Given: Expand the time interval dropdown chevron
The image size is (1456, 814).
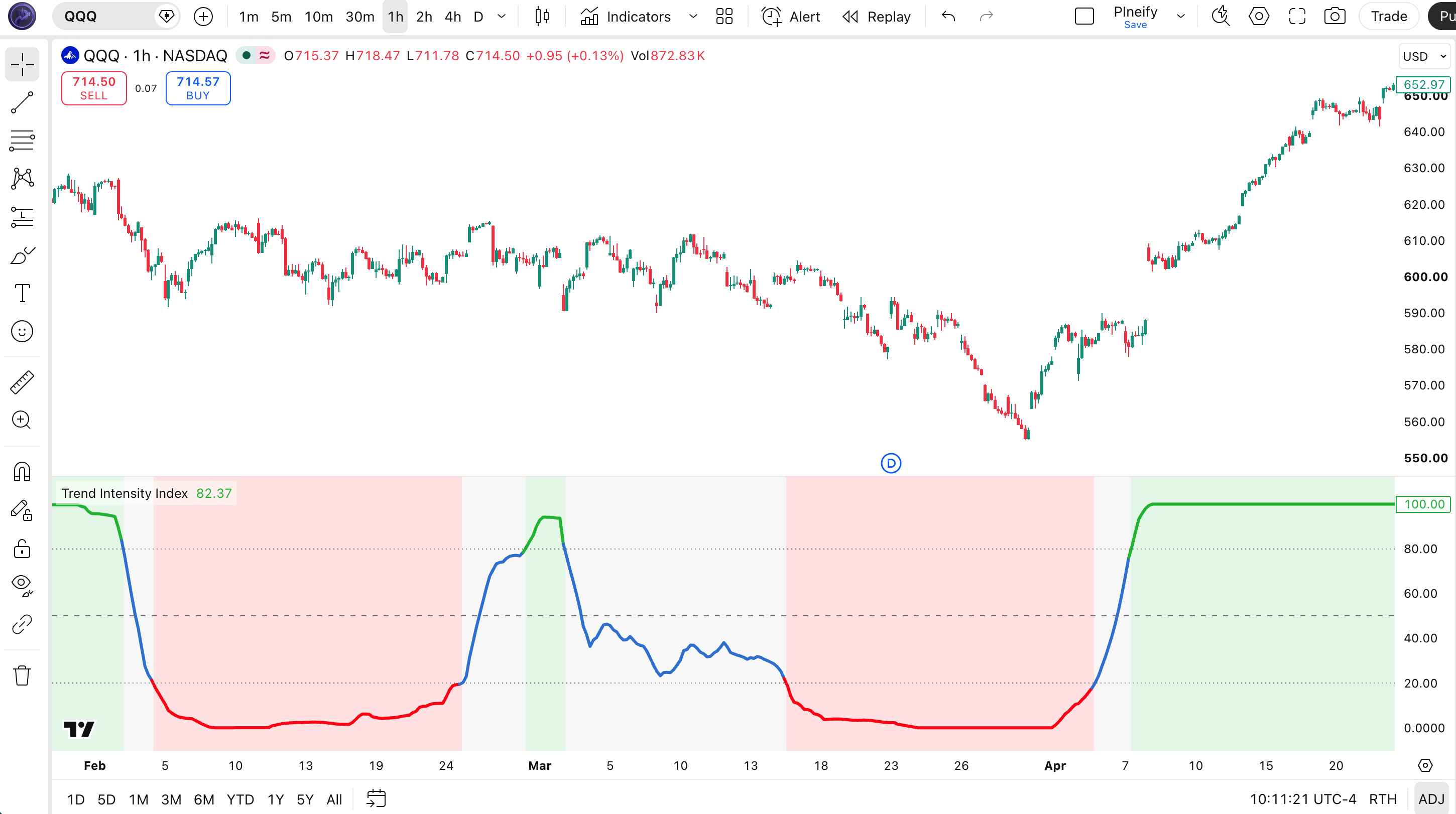Looking at the screenshot, I should tap(502, 17).
